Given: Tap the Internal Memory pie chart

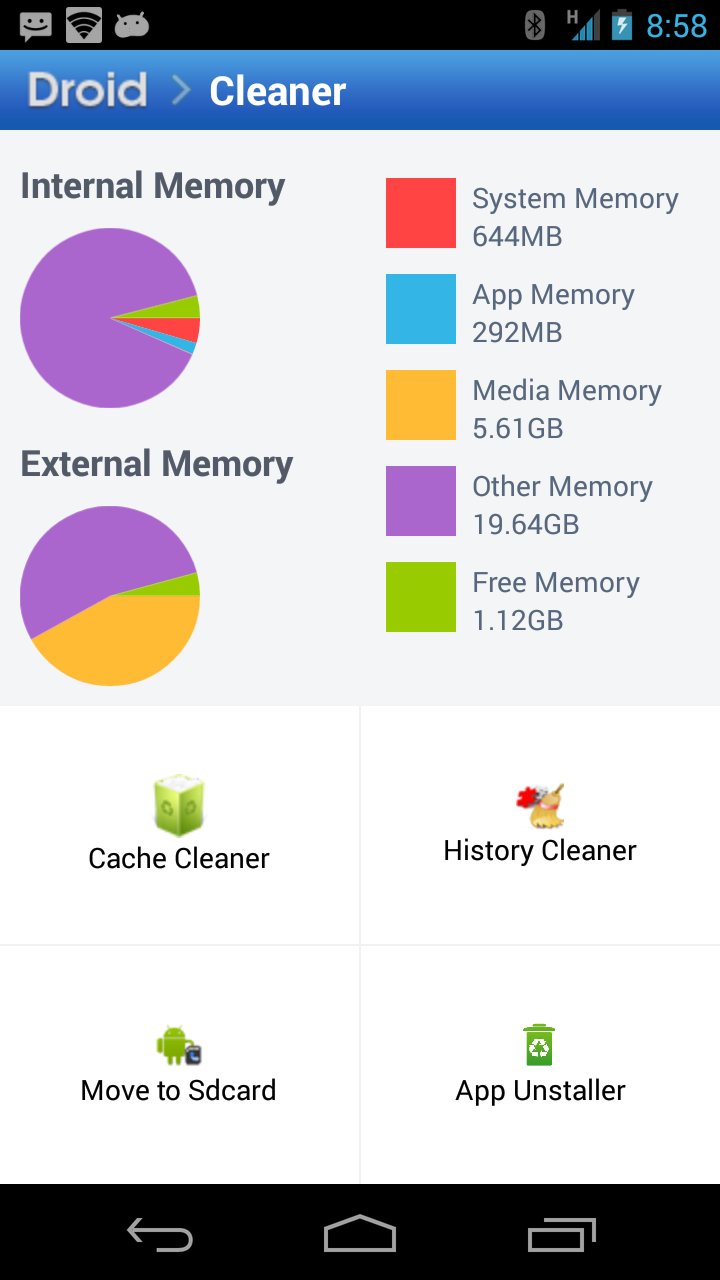Looking at the screenshot, I should [110, 318].
